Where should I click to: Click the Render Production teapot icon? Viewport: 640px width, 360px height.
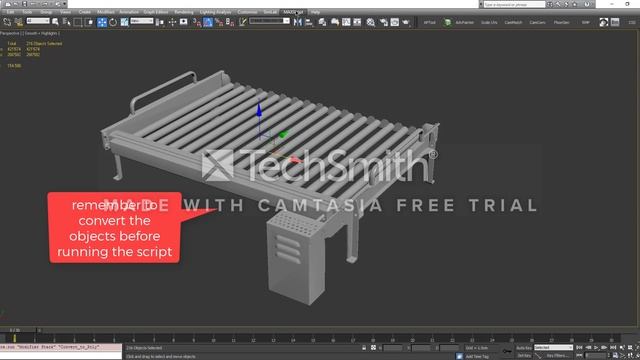coord(406,22)
